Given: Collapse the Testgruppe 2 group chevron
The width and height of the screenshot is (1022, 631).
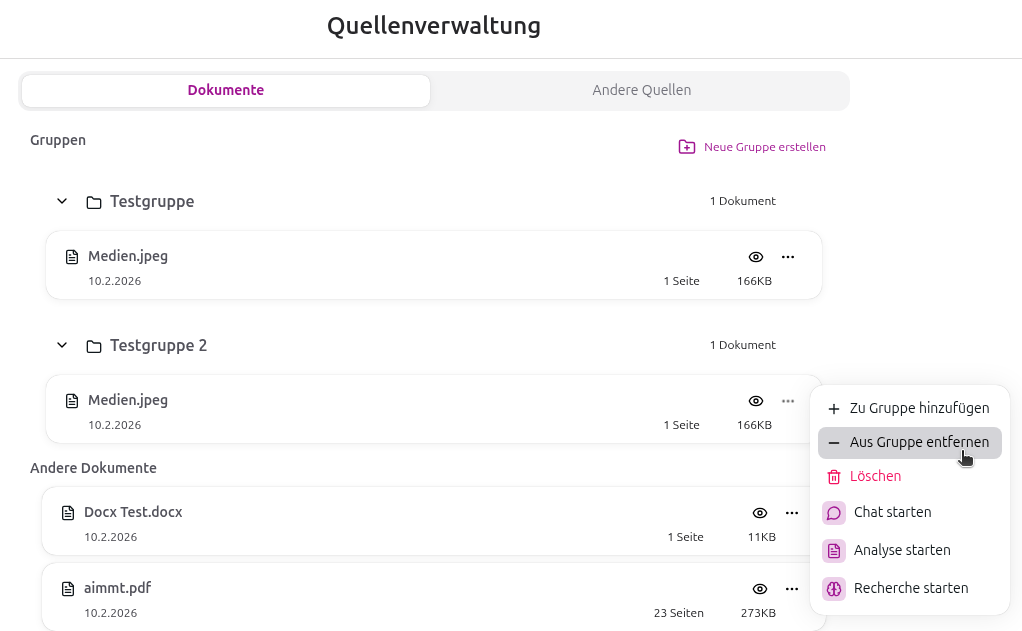Looking at the screenshot, I should pos(62,346).
